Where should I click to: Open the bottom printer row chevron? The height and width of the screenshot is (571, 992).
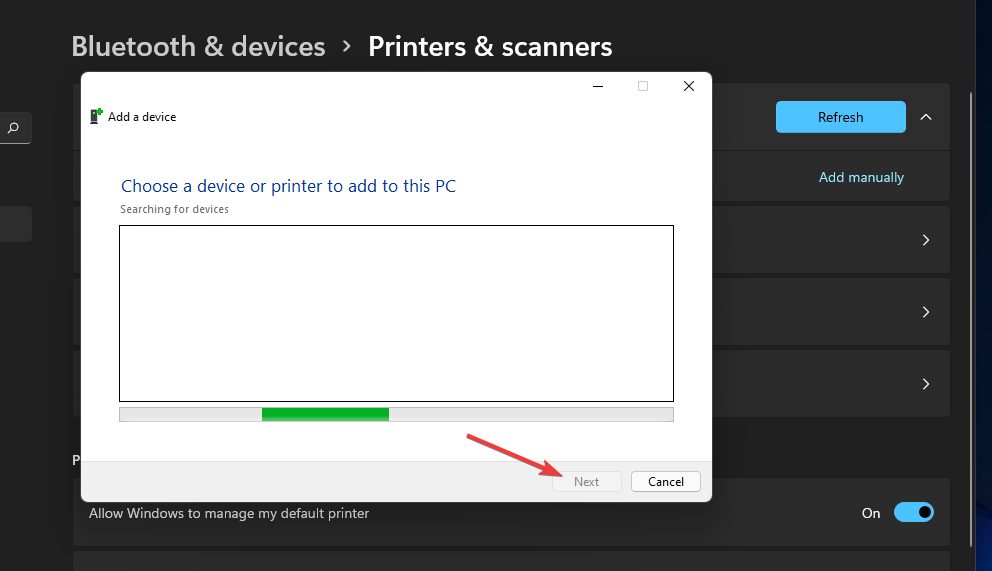click(x=926, y=384)
